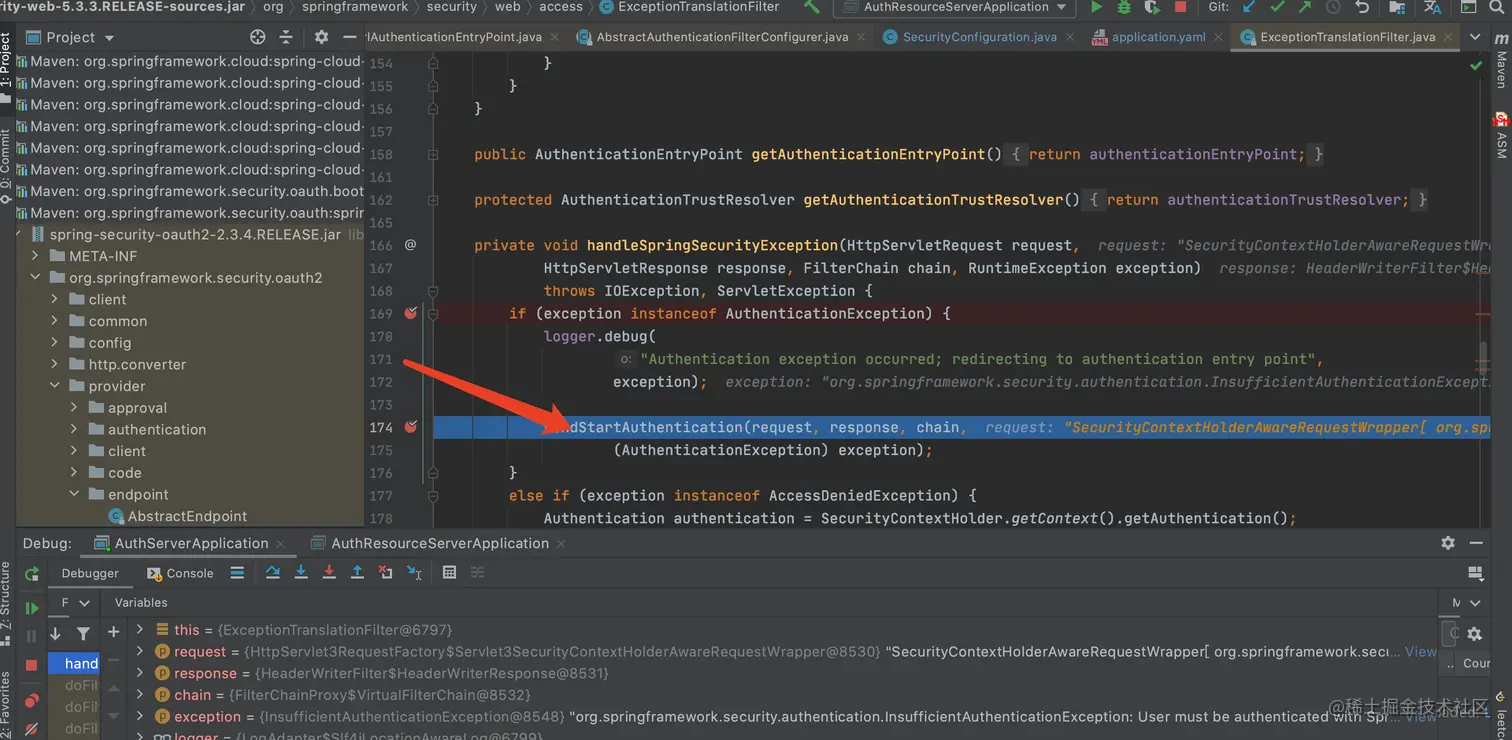Viewport: 1512px width, 740px height.
Task: Run with coverage icon in toolbar
Action: [1152, 7]
